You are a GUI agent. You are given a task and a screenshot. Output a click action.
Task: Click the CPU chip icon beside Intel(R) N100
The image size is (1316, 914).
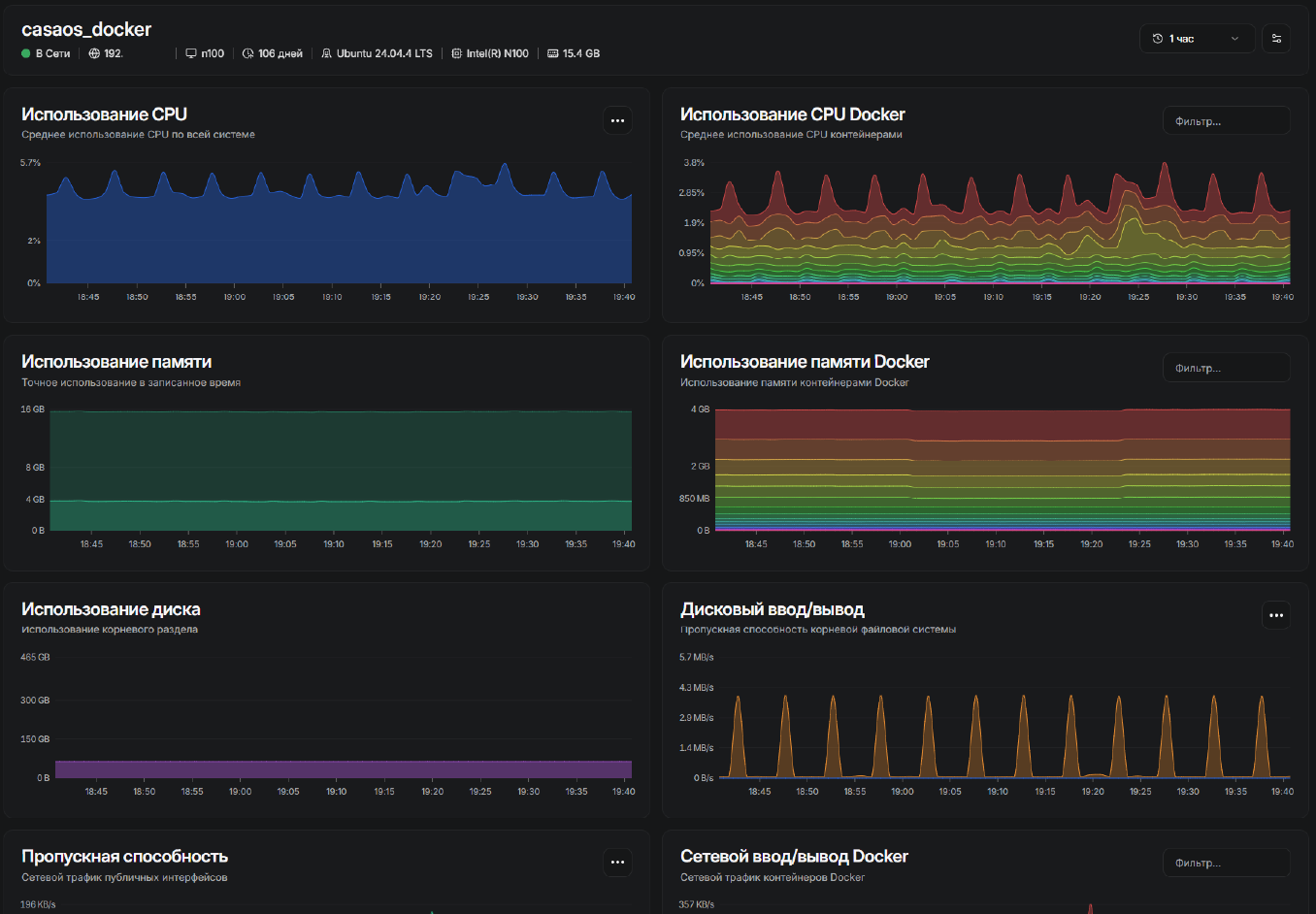point(456,53)
